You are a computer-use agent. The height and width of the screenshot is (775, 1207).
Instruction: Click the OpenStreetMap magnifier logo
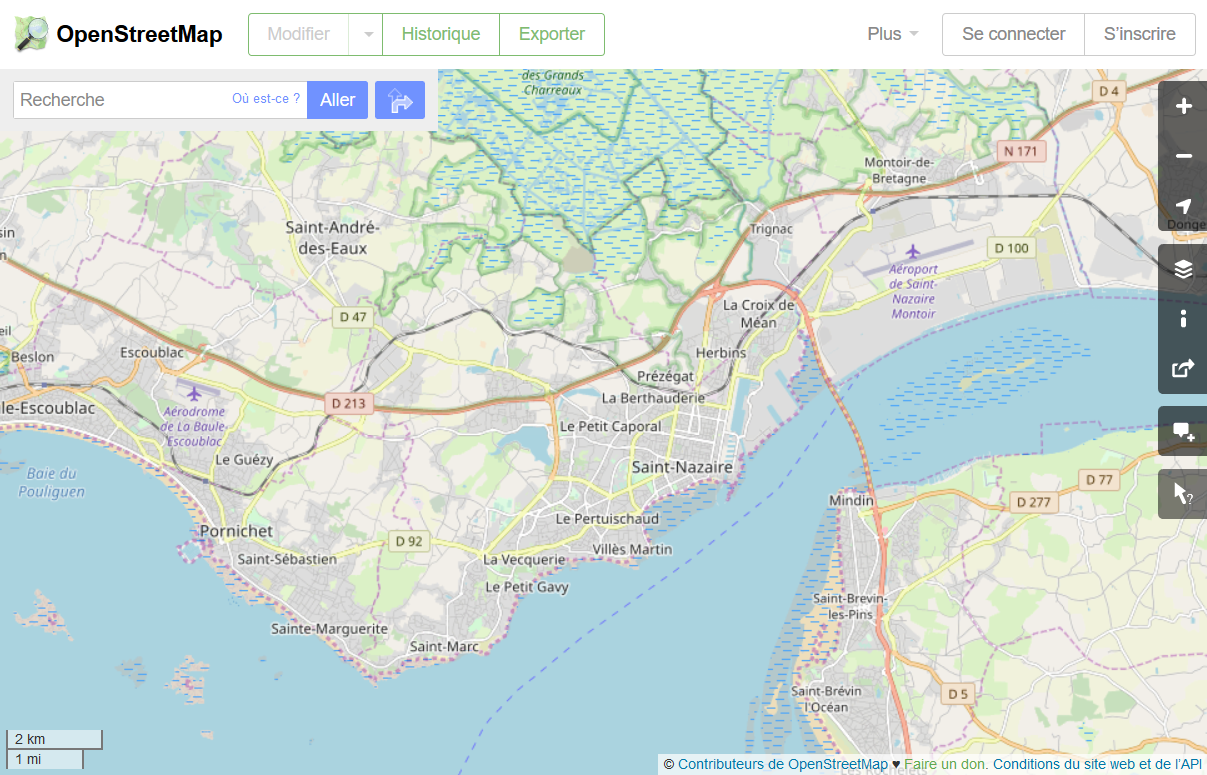click(x=31, y=34)
